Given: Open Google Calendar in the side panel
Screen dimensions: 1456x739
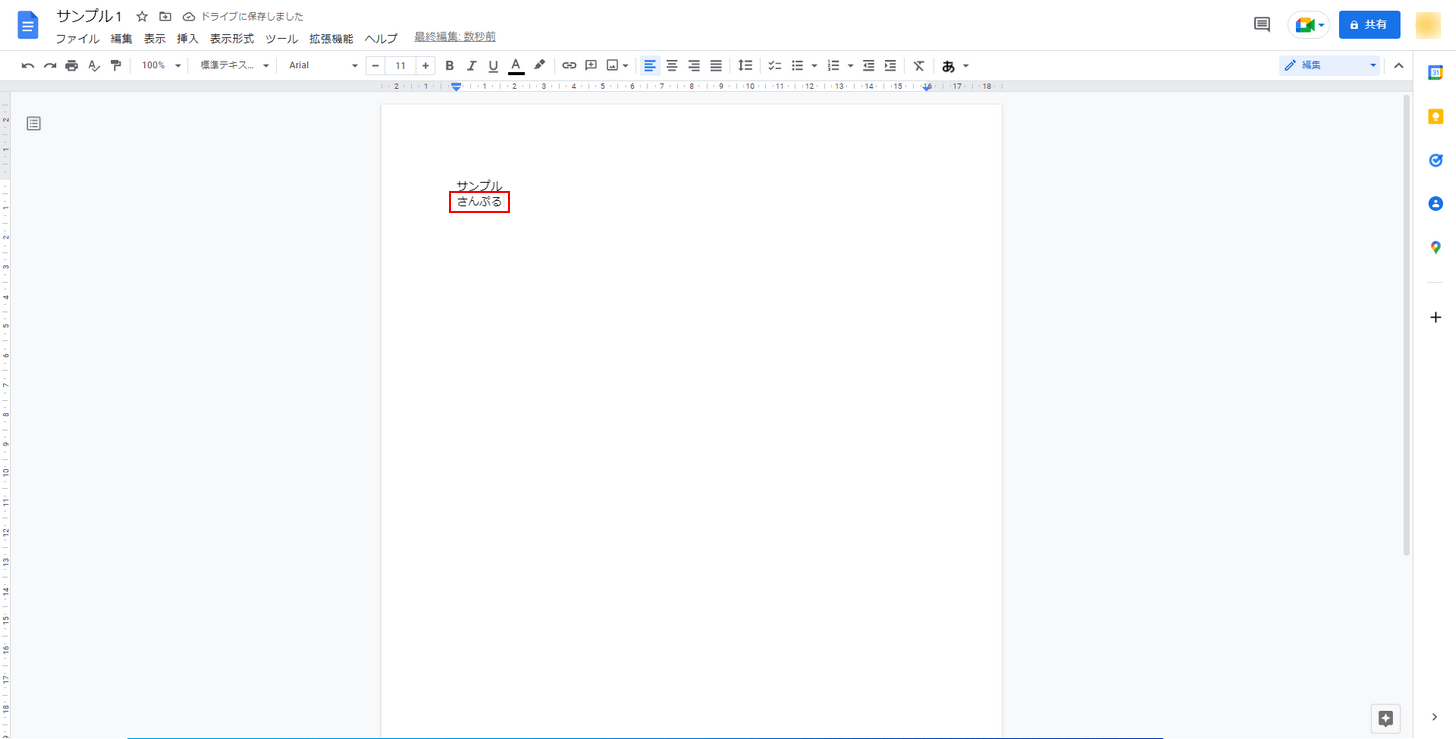Looking at the screenshot, I should tap(1435, 72).
